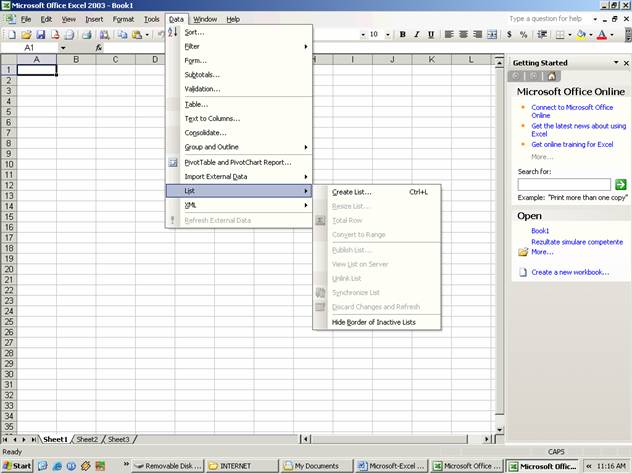Click the New workbook toolbar icon
This screenshot has height=474, width=632.
pyautogui.click(x=12, y=35)
